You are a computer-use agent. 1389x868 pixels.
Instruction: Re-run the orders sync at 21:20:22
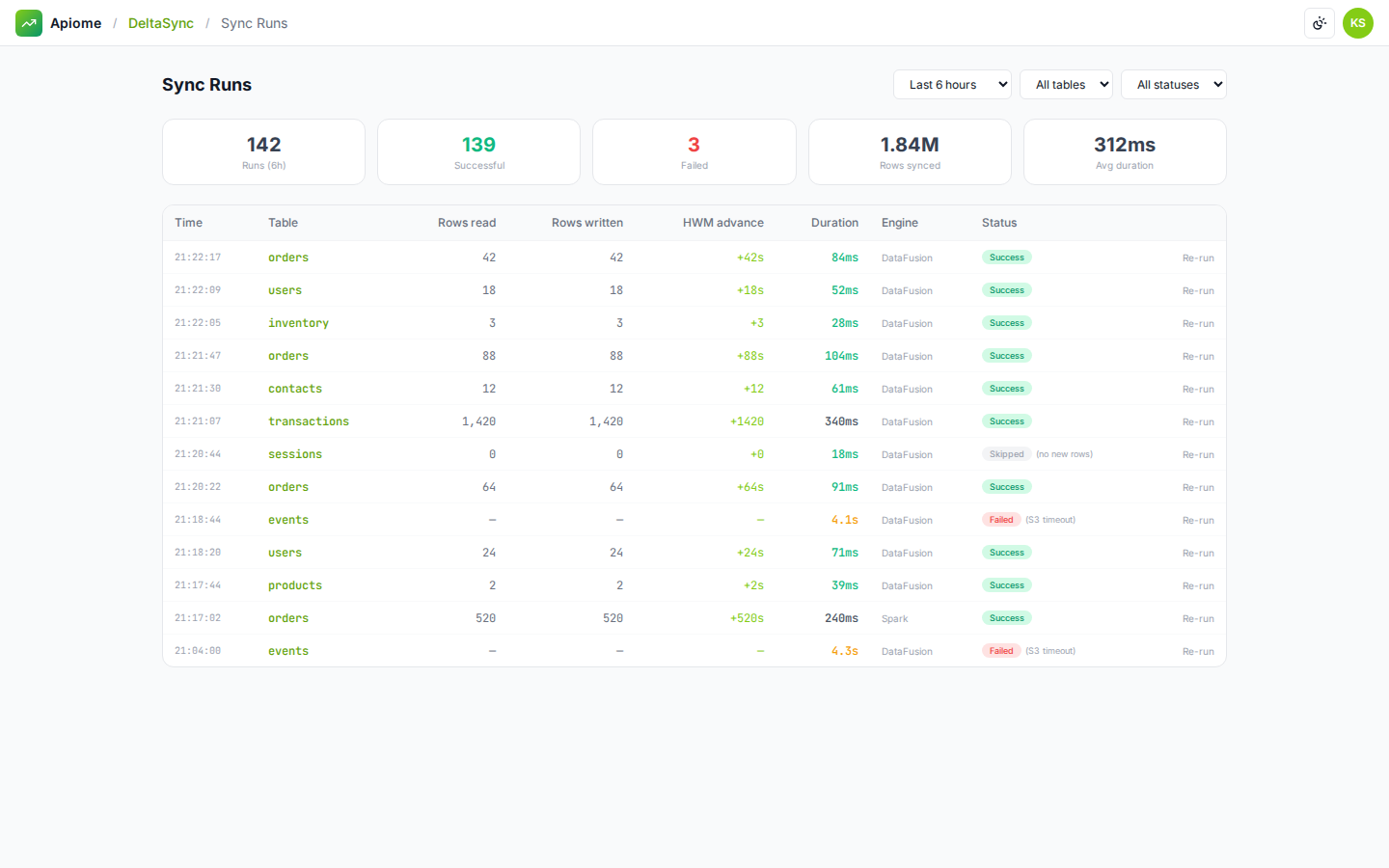(x=1198, y=487)
